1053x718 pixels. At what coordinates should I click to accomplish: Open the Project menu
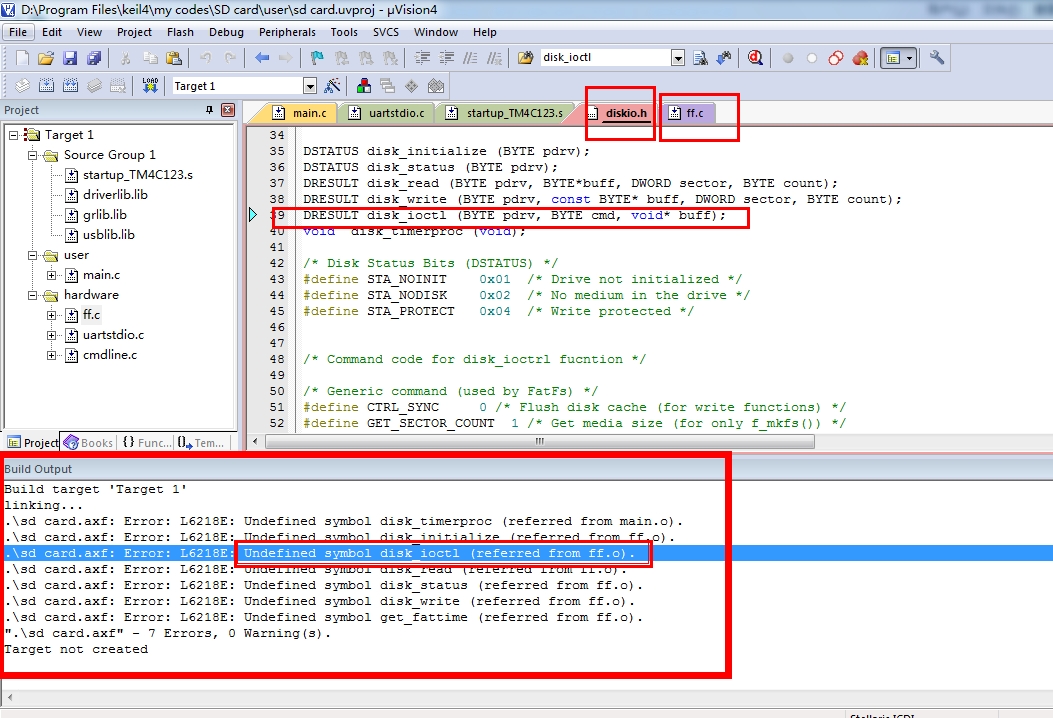134,32
